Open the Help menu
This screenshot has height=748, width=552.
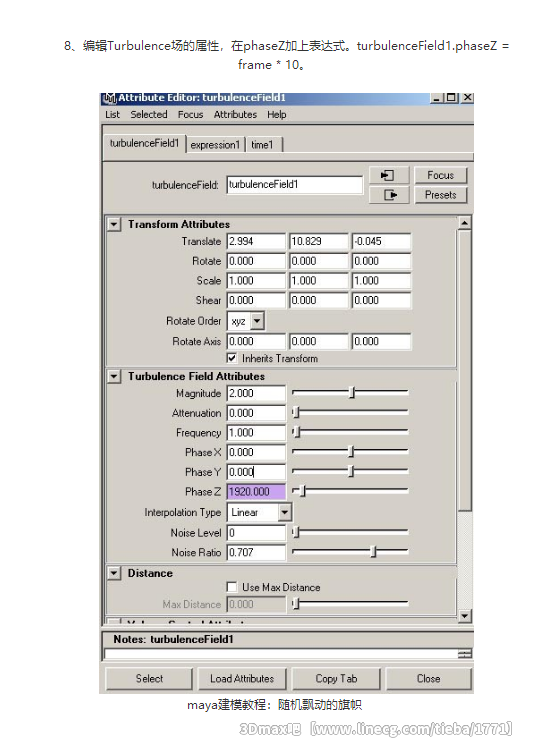click(x=277, y=114)
